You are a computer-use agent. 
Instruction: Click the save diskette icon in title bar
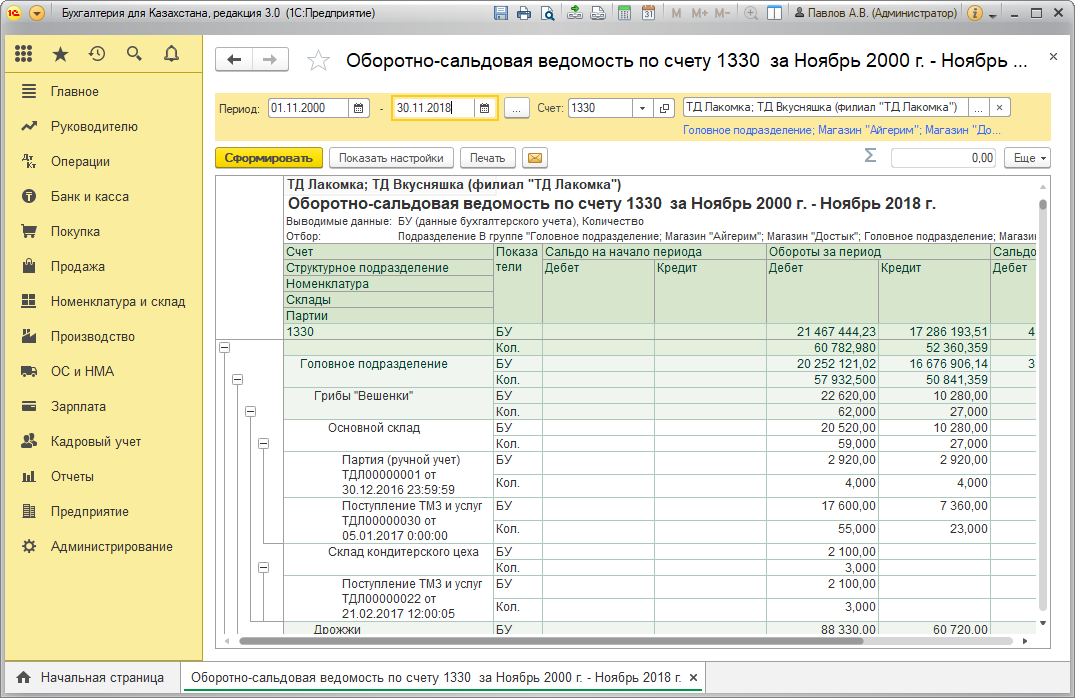(x=502, y=14)
